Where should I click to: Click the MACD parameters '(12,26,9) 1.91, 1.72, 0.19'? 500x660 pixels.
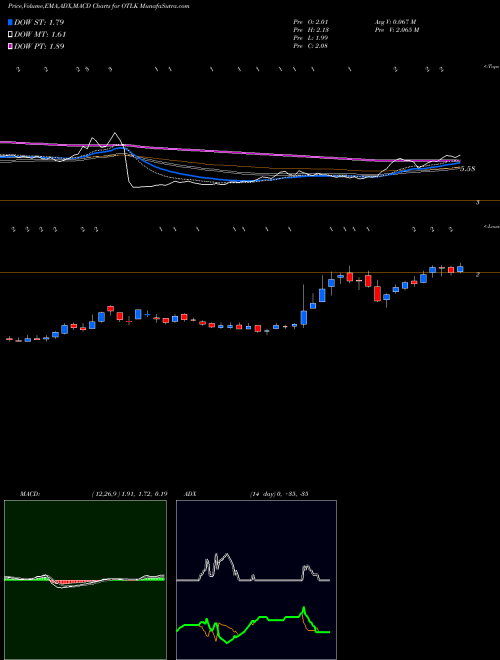coord(129,494)
